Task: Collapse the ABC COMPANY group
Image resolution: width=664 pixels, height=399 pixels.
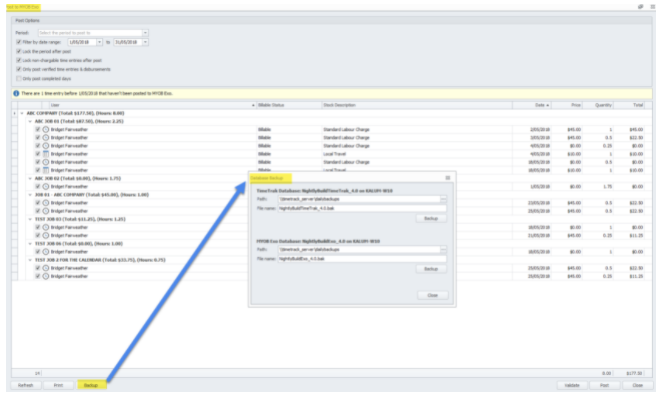Action: pos(22,113)
